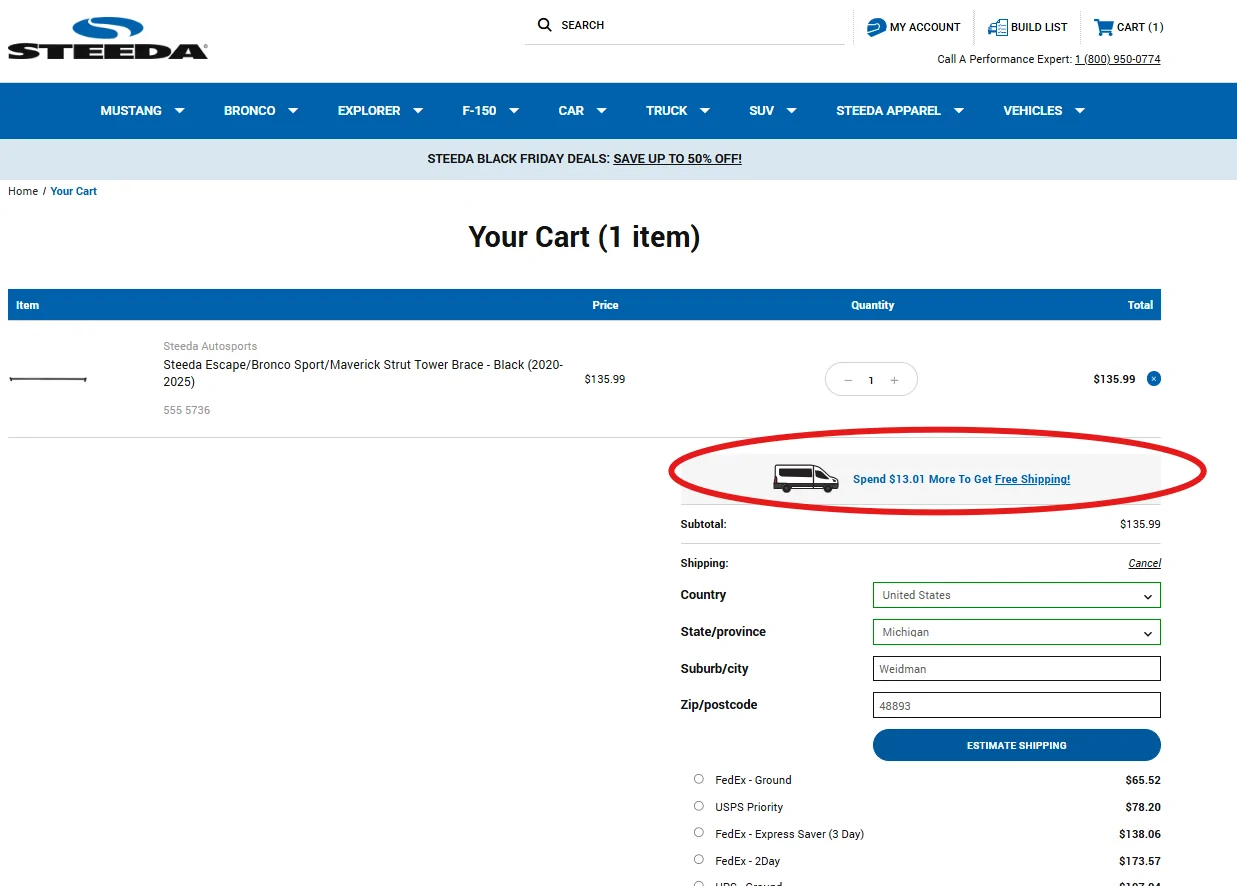
Task: Click the Estimate Shipping button
Action: [1016, 745]
